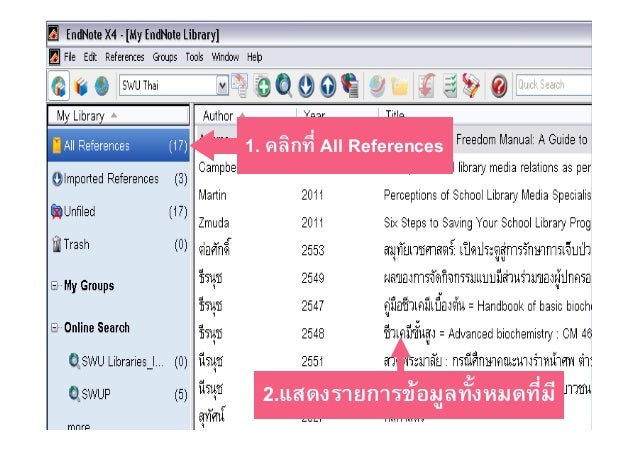This screenshot has width=638, height=452.
Task: Collapse the Online Search section
Action: [55, 328]
